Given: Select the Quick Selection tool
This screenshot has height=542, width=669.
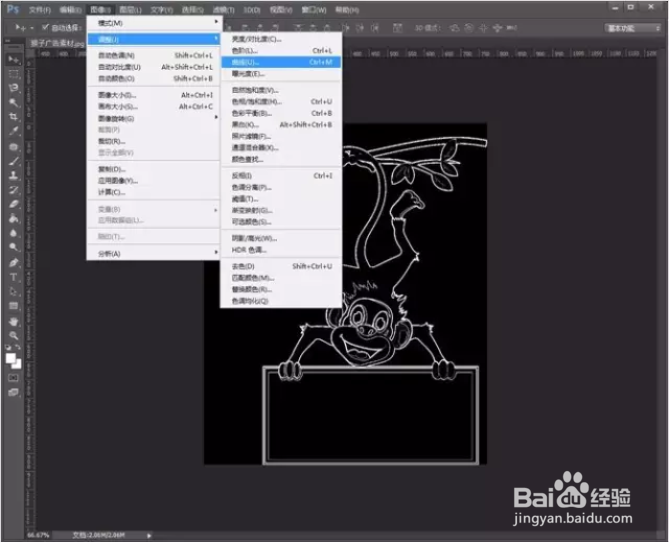Looking at the screenshot, I should [13, 102].
